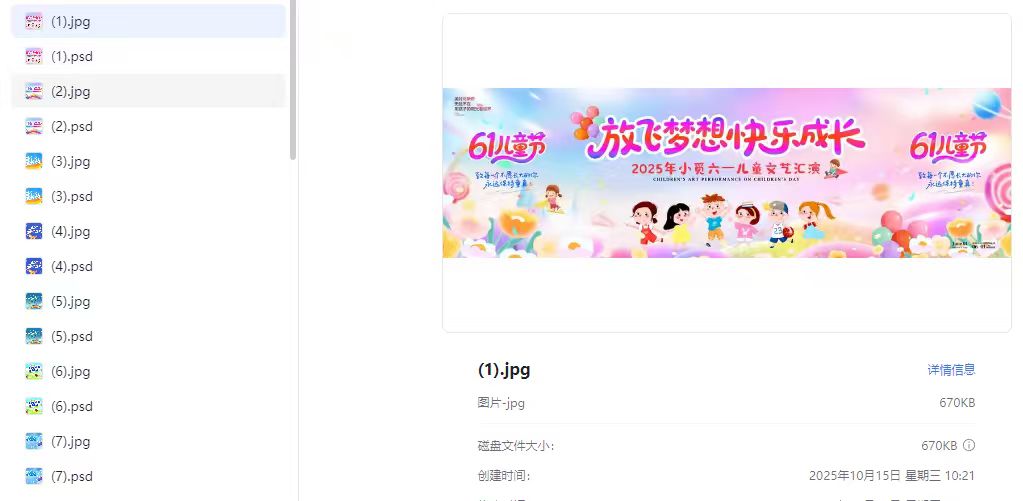Click the info icon beside disk file size
The width and height of the screenshot is (1023, 501).
[969, 445]
